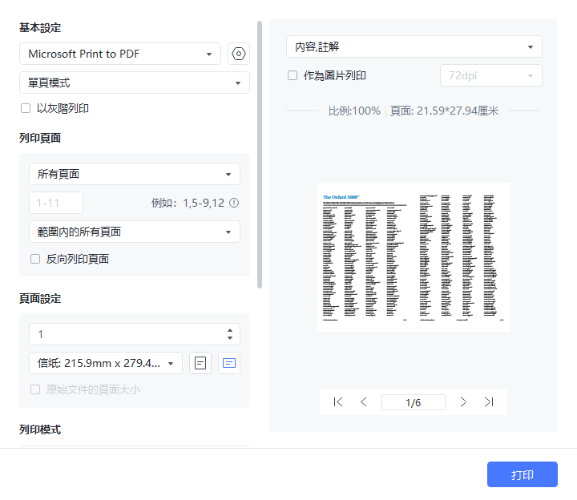The width and height of the screenshot is (577, 500).
Task: Click the 頁面設定 section heading
Action: 40,298
